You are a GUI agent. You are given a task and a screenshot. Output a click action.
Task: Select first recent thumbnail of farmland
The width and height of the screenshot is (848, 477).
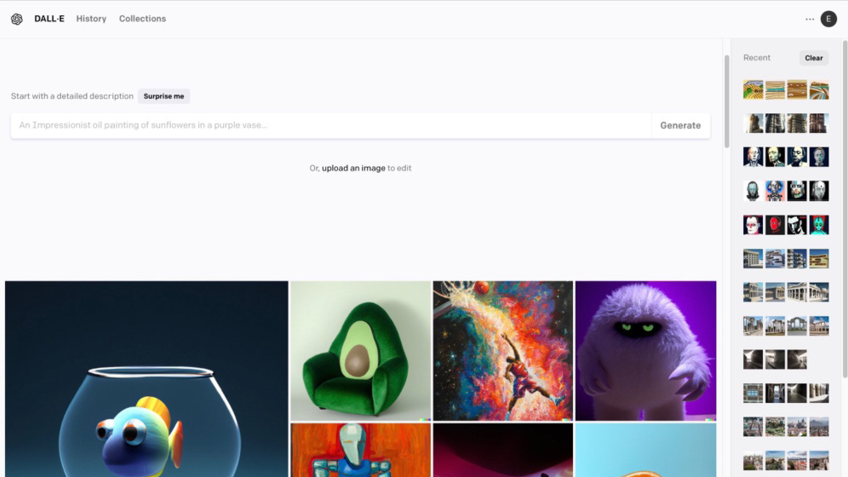click(x=753, y=90)
